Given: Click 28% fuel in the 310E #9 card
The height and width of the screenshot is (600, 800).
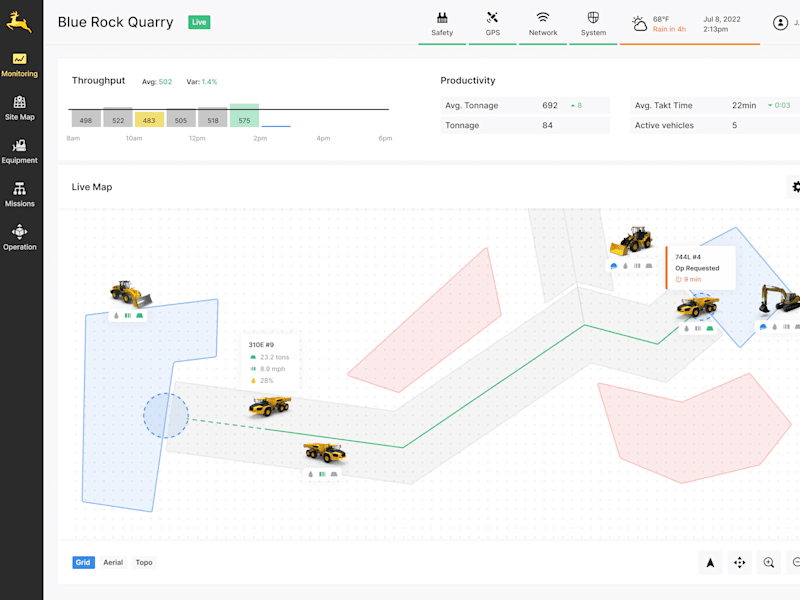Looking at the screenshot, I should (x=262, y=381).
